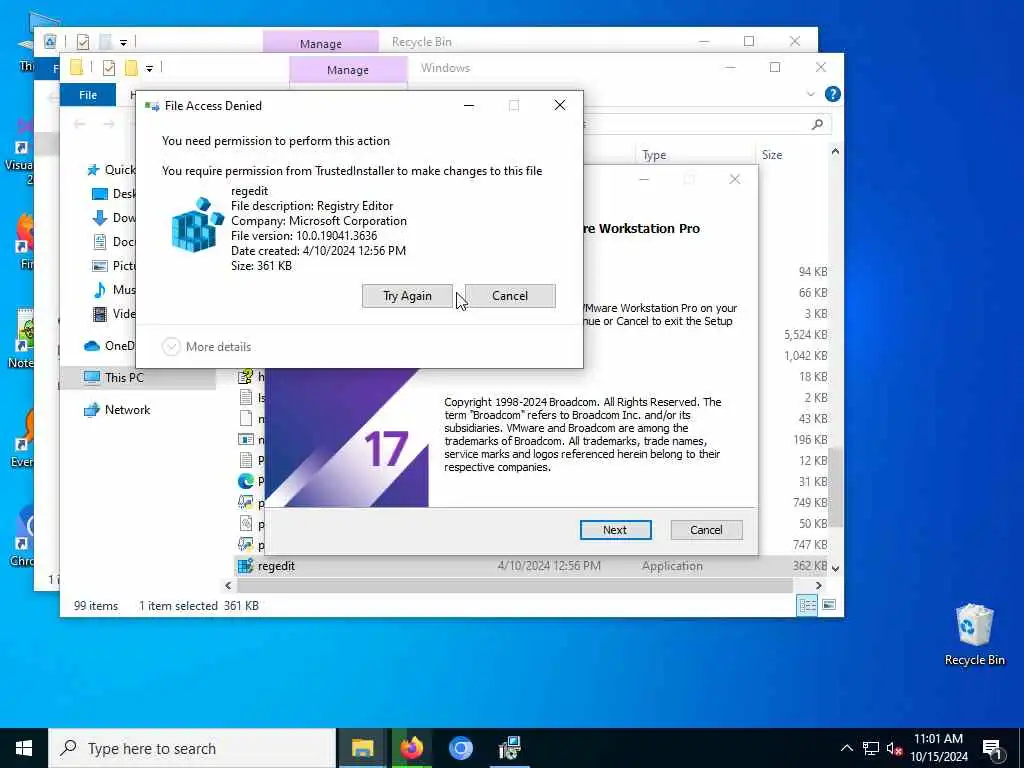
Task: Click properties icon in Recycle Bin title bar
Action: [x=83, y=42]
